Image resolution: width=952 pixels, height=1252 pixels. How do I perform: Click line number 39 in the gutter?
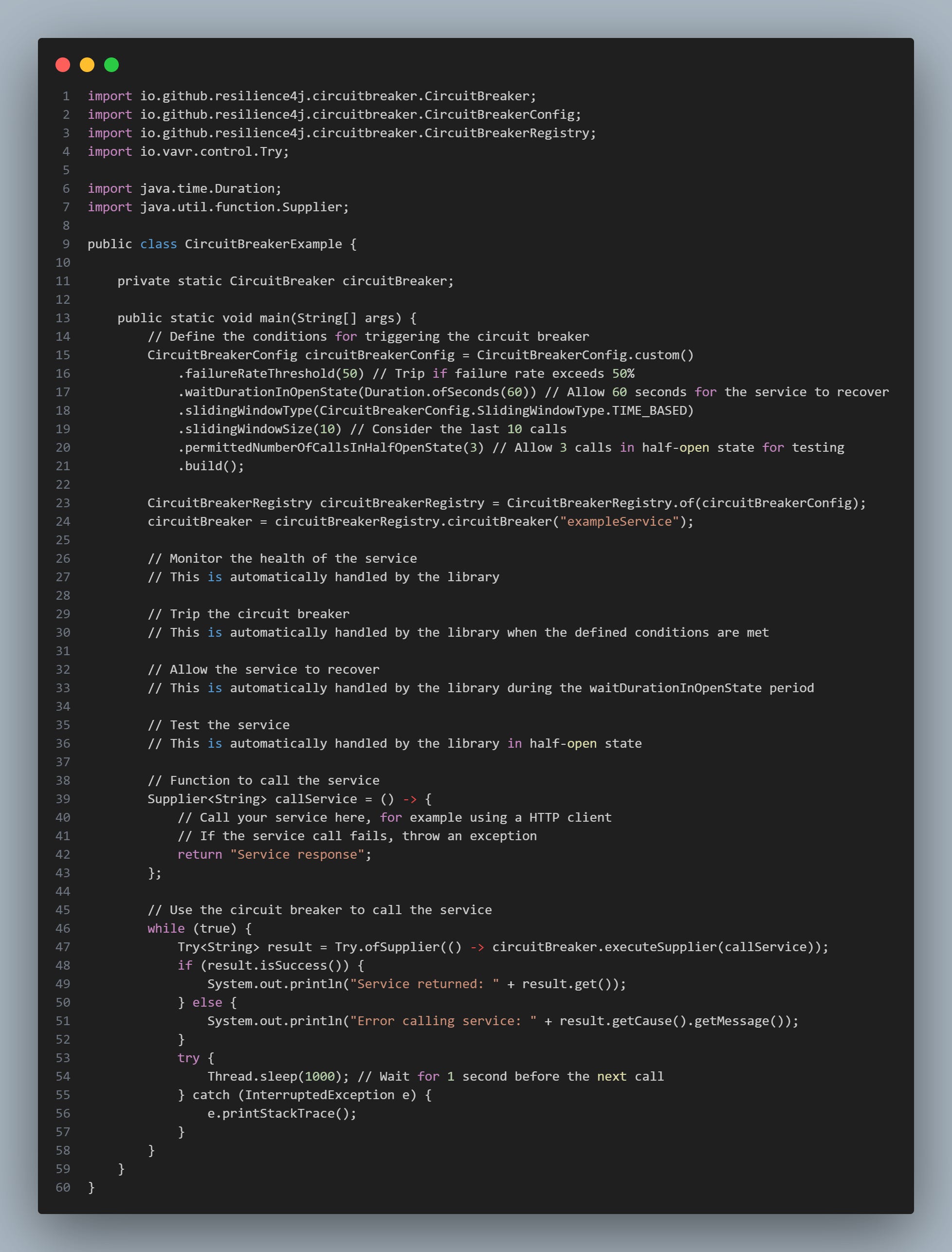click(63, 799)
